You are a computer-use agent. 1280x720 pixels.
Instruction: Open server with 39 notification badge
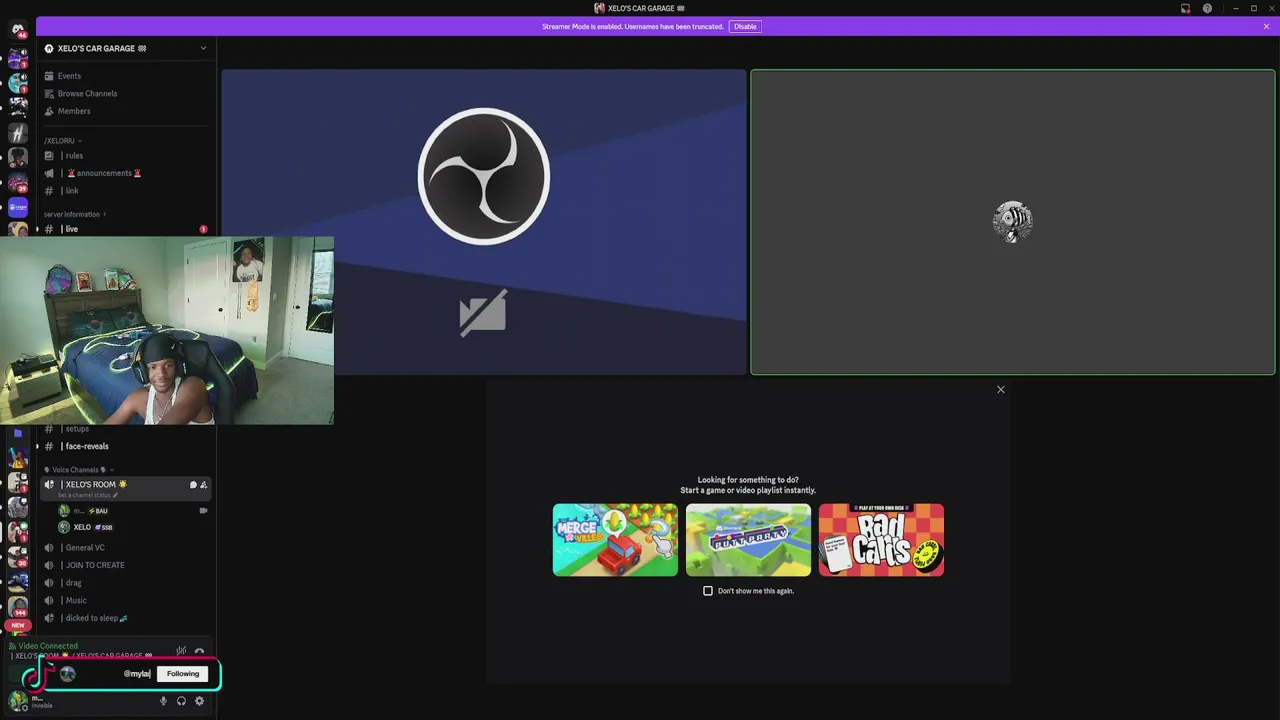click(x=17, y=183)
